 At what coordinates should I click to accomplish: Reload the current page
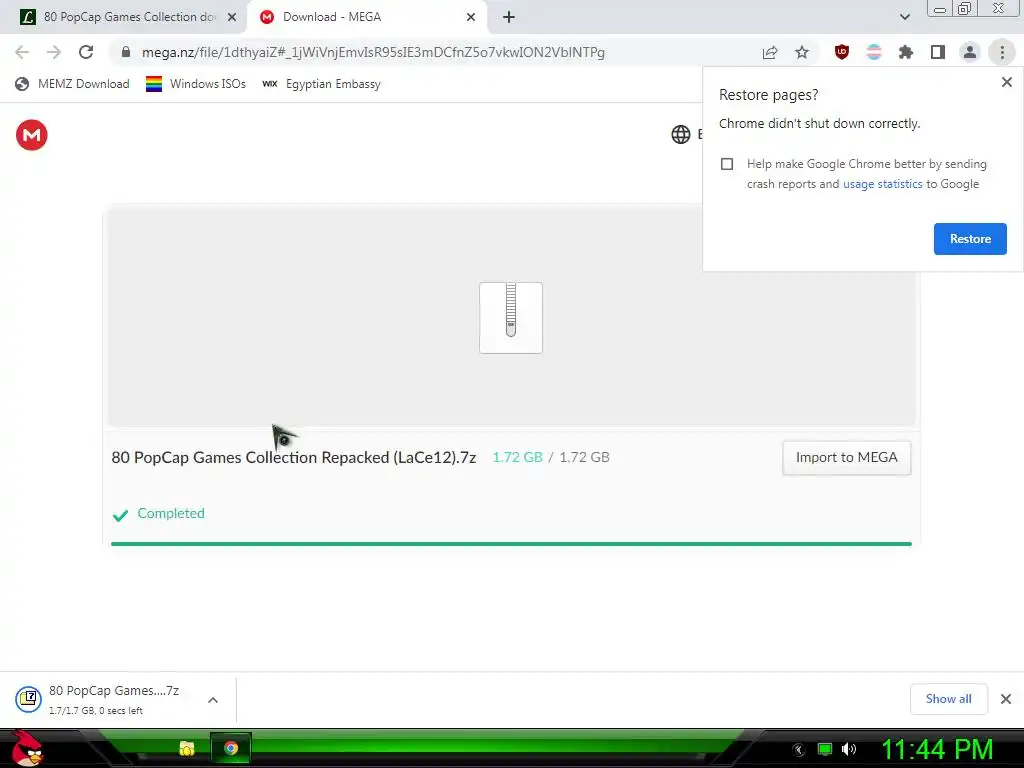tap(86, 52)
